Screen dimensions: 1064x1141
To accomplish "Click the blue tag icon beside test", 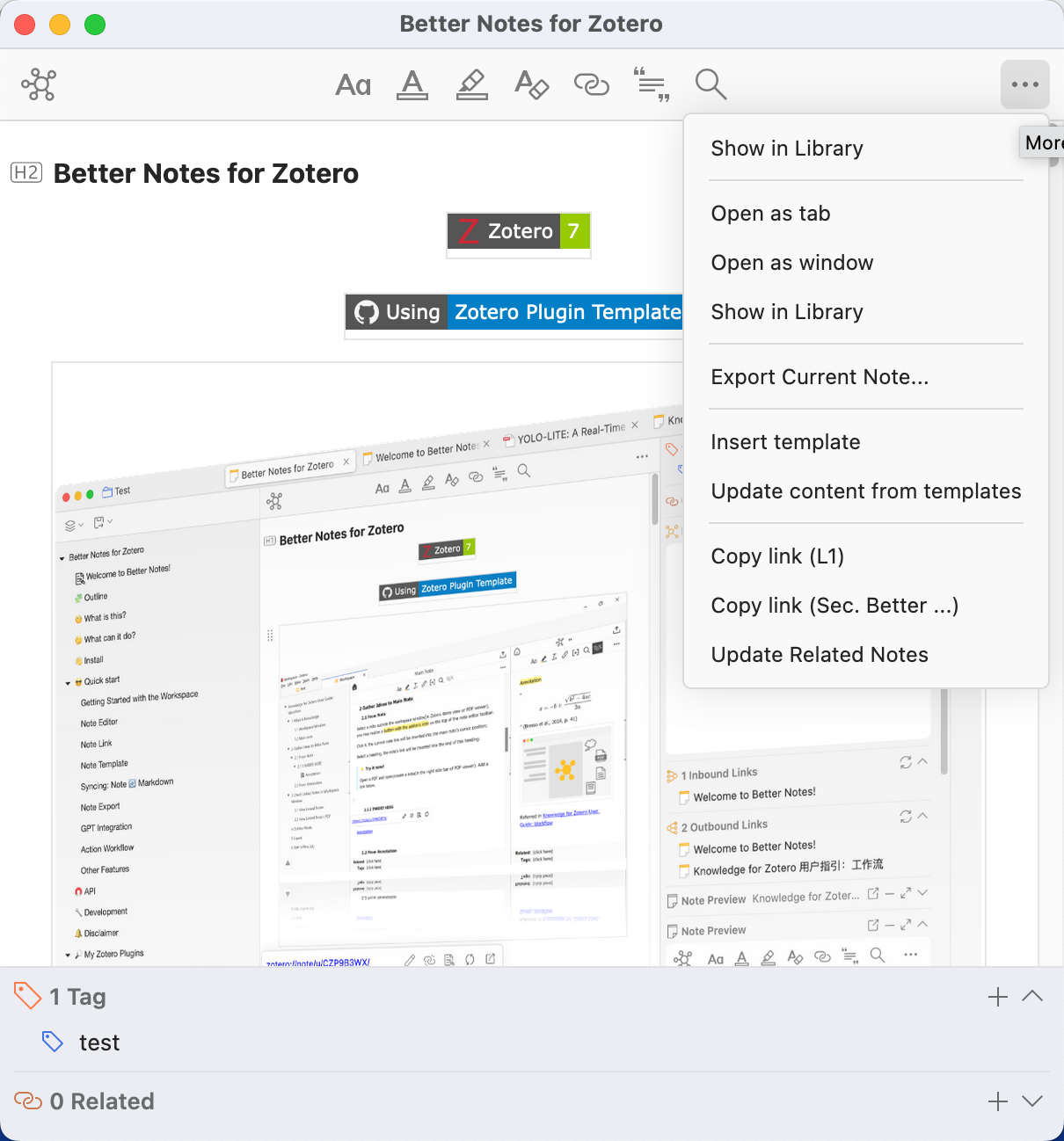I will [x=53, y=1042].
